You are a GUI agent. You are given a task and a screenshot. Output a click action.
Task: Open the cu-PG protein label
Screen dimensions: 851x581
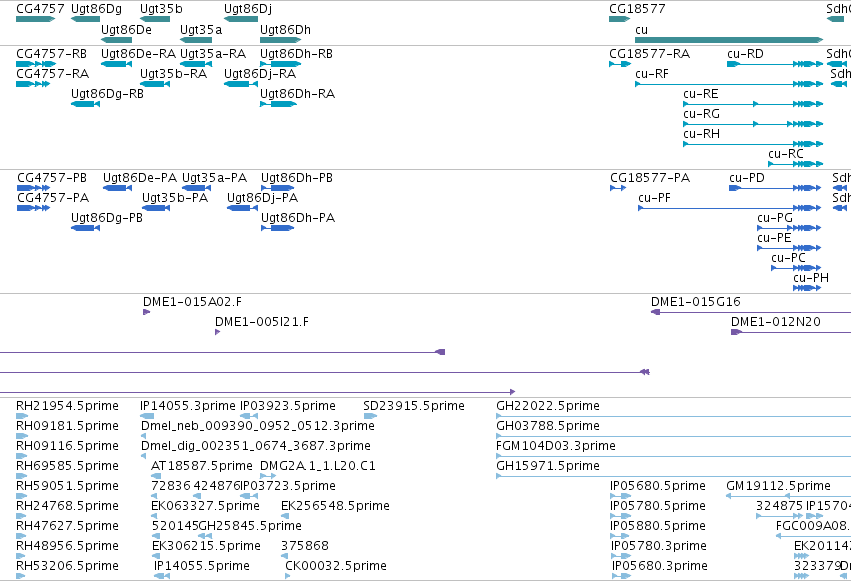click(x=775, y=218)
